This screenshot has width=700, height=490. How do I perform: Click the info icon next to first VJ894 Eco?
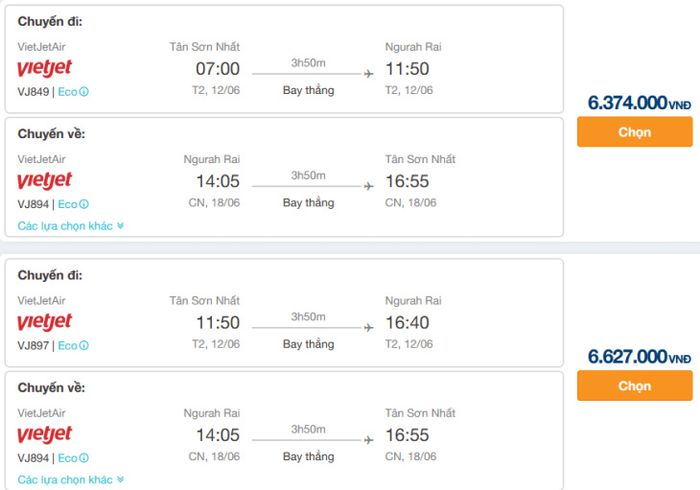84,204
